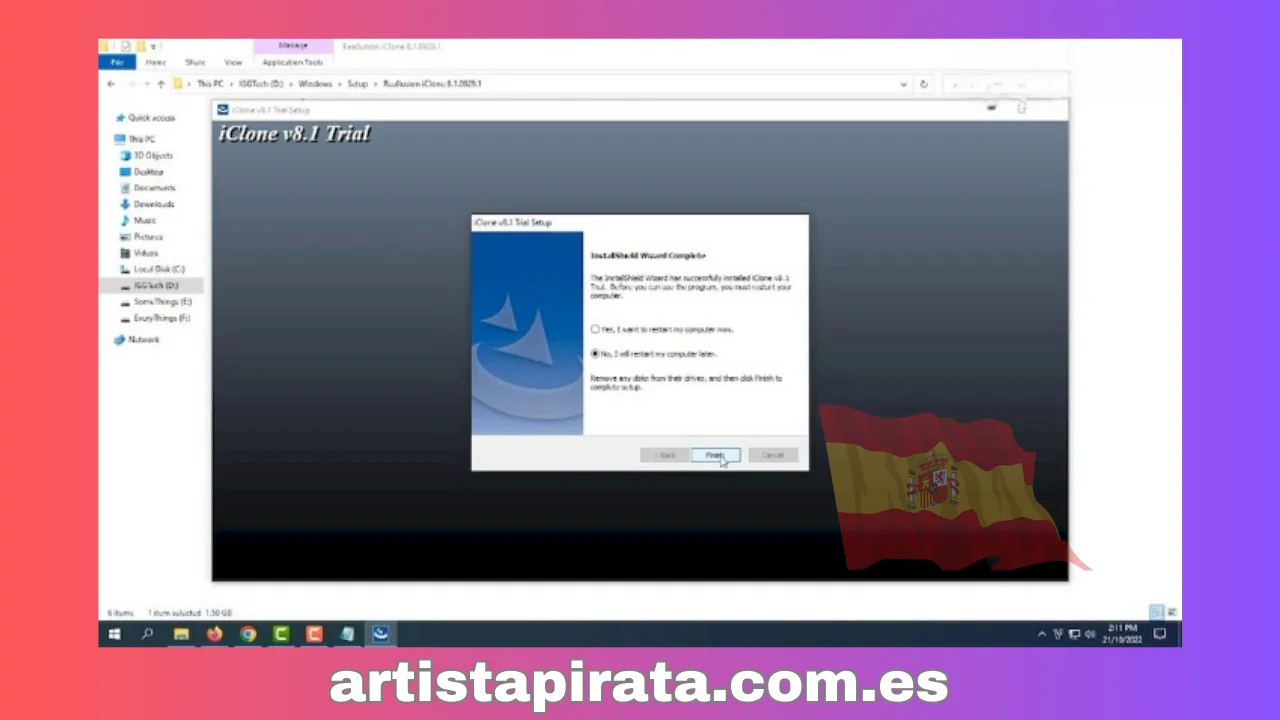
Task: Open Desktop in navigation pane
Action: coord(142,172)
